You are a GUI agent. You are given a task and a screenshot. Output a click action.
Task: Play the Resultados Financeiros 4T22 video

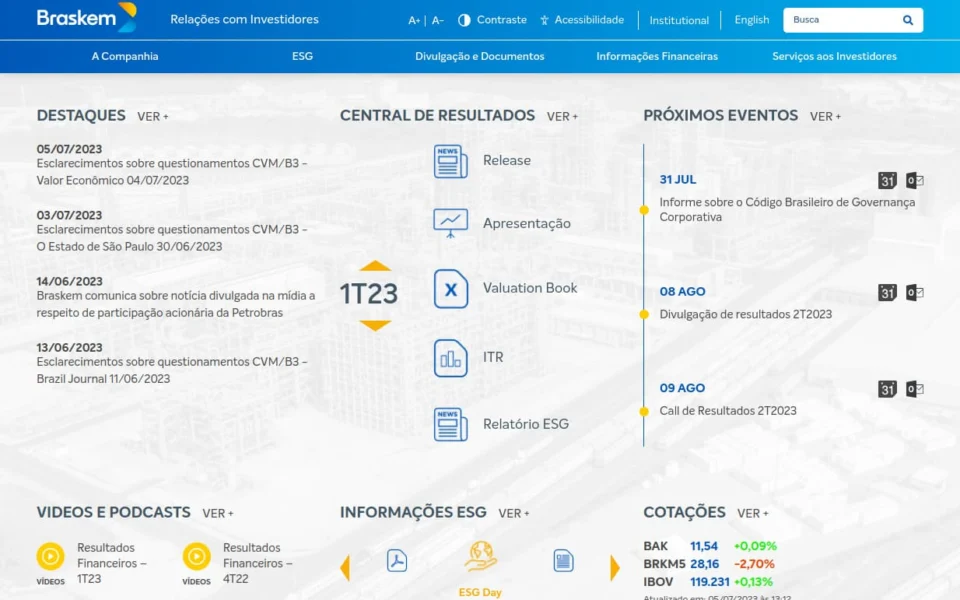[x=197, y=557]
